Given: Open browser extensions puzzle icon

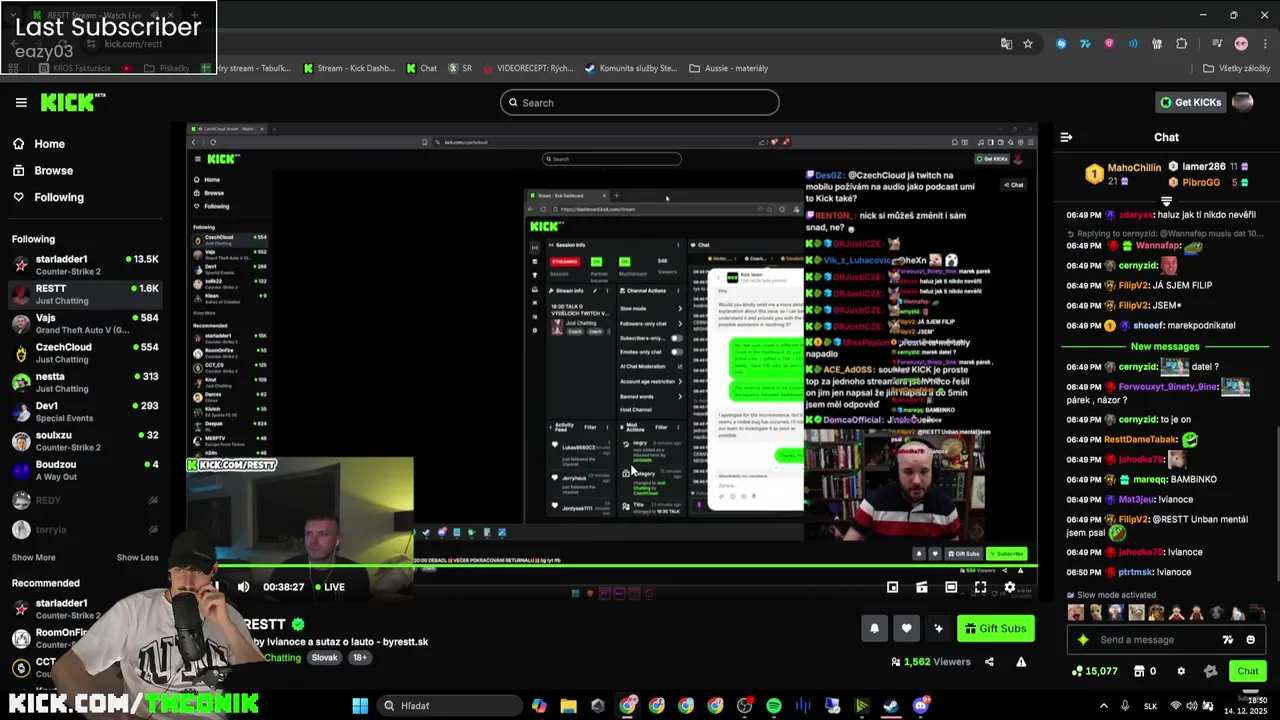Looking at the screenshot, I should click(x=1182, y=44).
